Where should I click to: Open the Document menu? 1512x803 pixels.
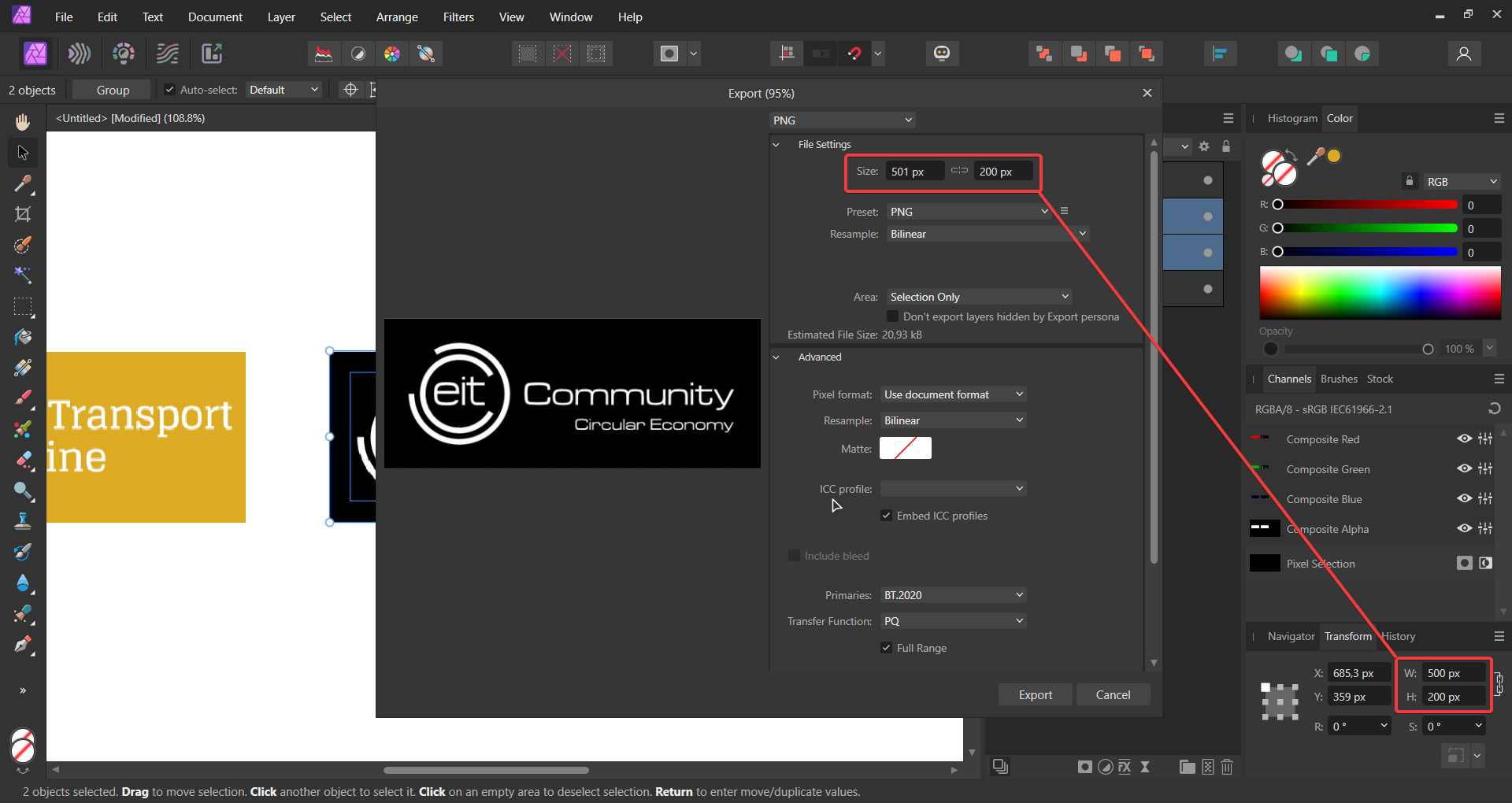(x=215, y=17)
